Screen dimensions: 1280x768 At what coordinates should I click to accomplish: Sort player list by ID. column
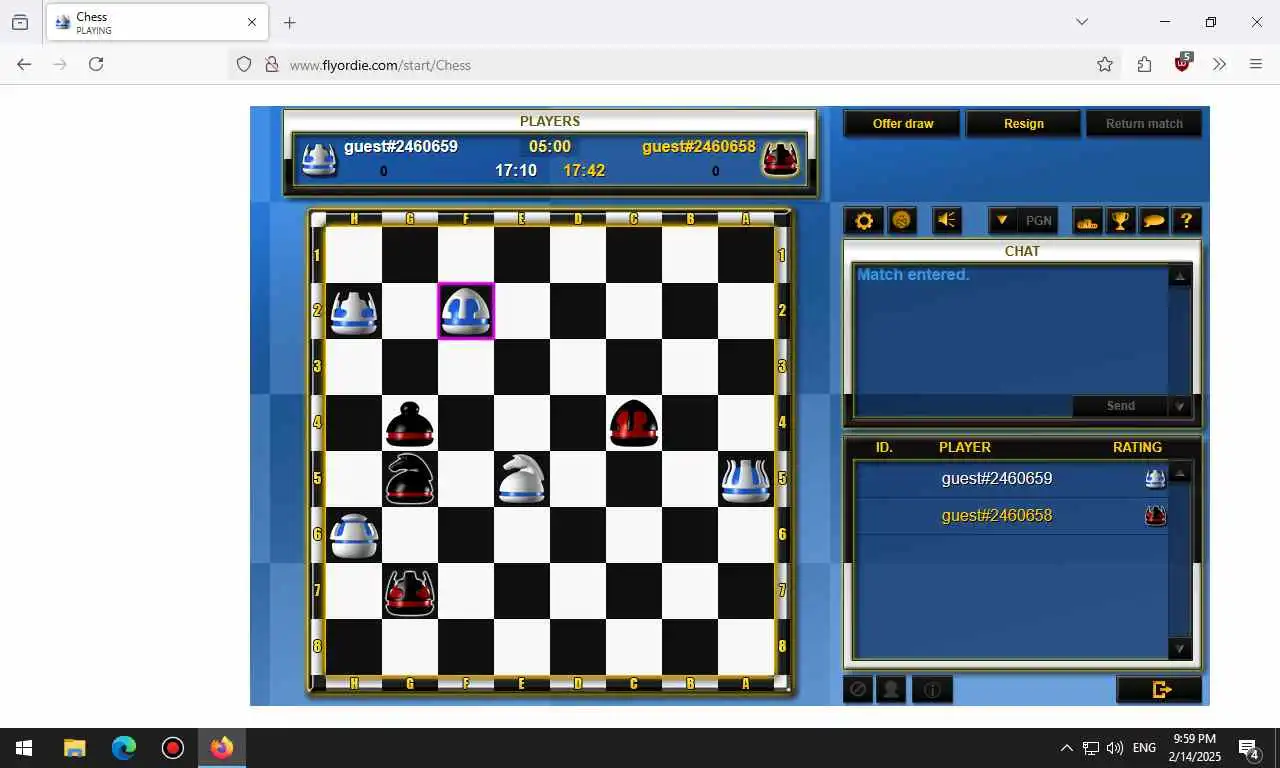884,447
